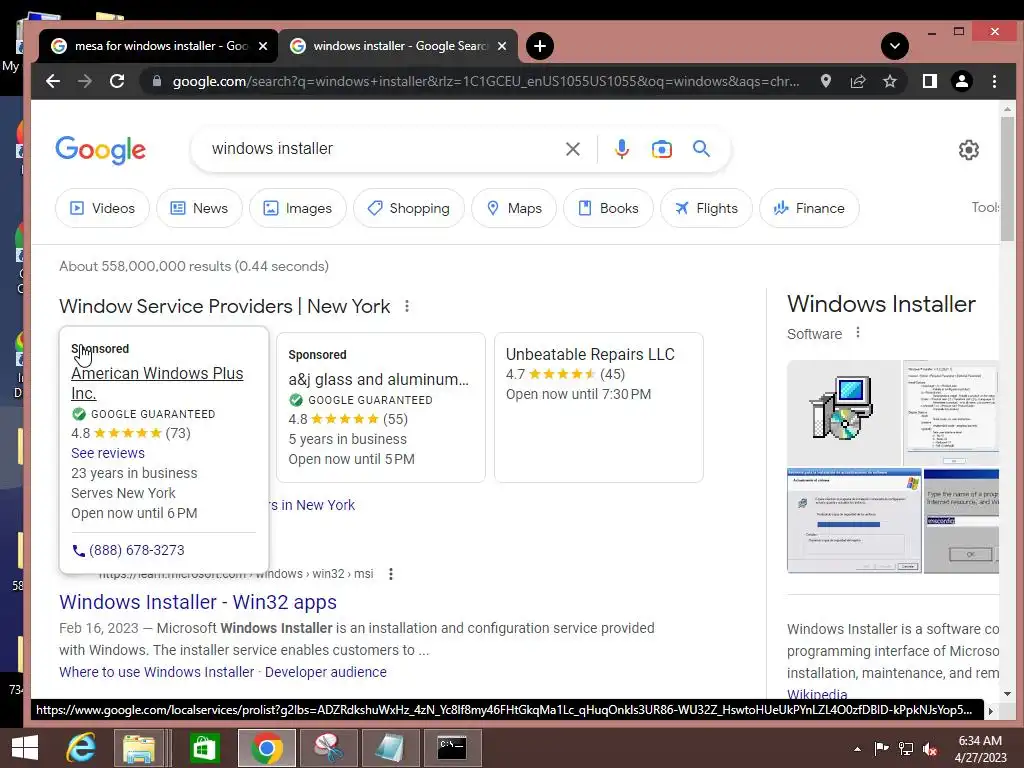Open the Windows Installer icon thumbnail
Viewport: 1024px width, 768px height.
pyautogui.click(x=844, y=413)
